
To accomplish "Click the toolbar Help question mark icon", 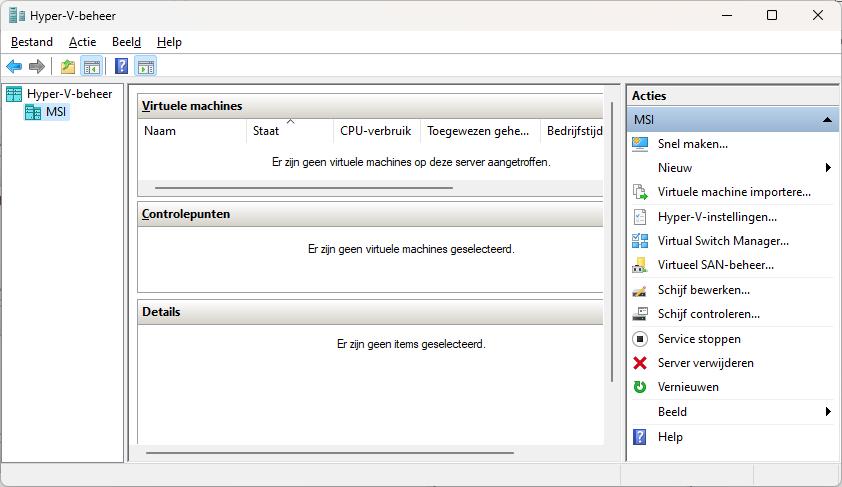I will [x=122, y=67].
